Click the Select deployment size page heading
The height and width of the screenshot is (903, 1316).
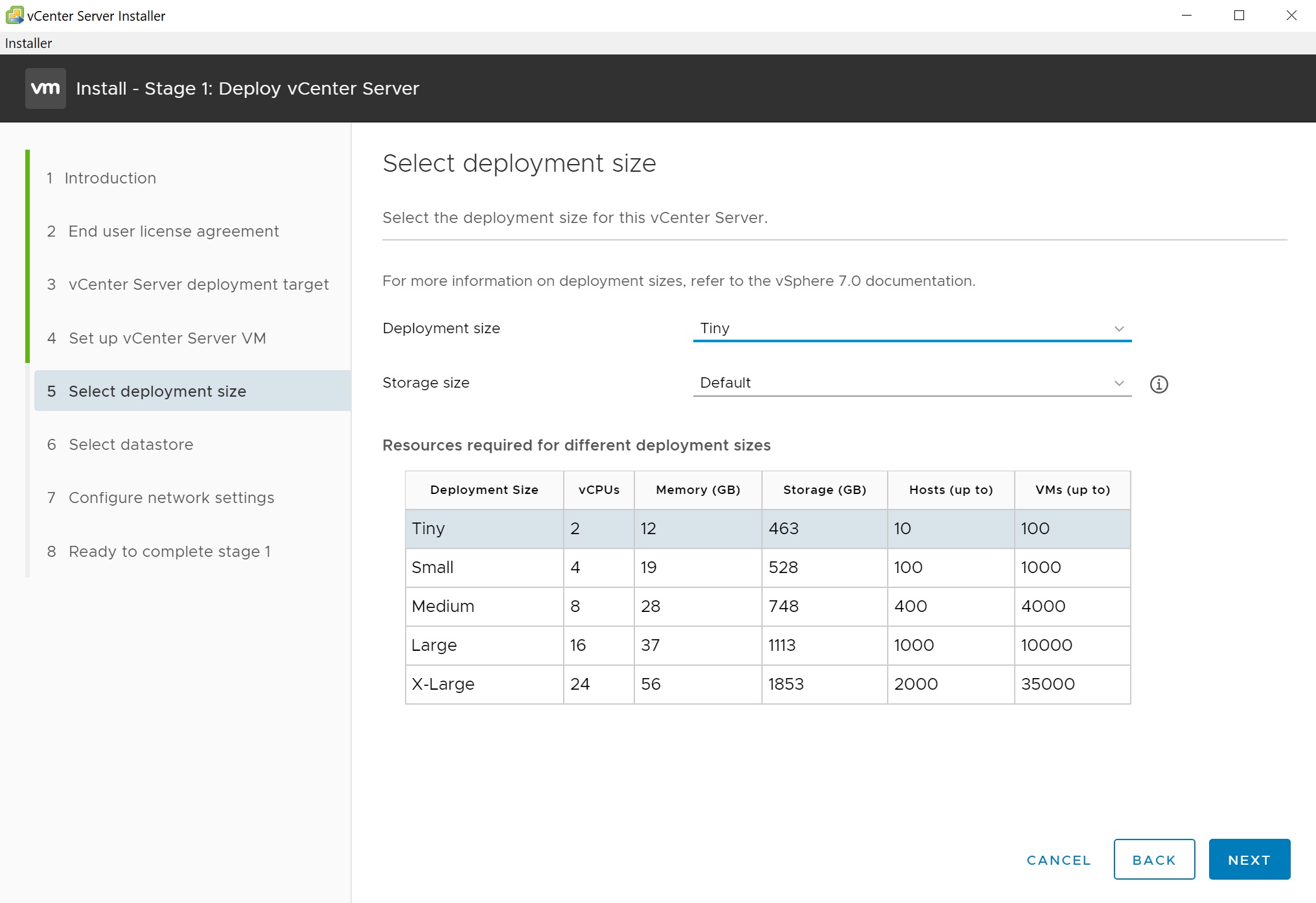pyautogui.click(x=519, y=163)
